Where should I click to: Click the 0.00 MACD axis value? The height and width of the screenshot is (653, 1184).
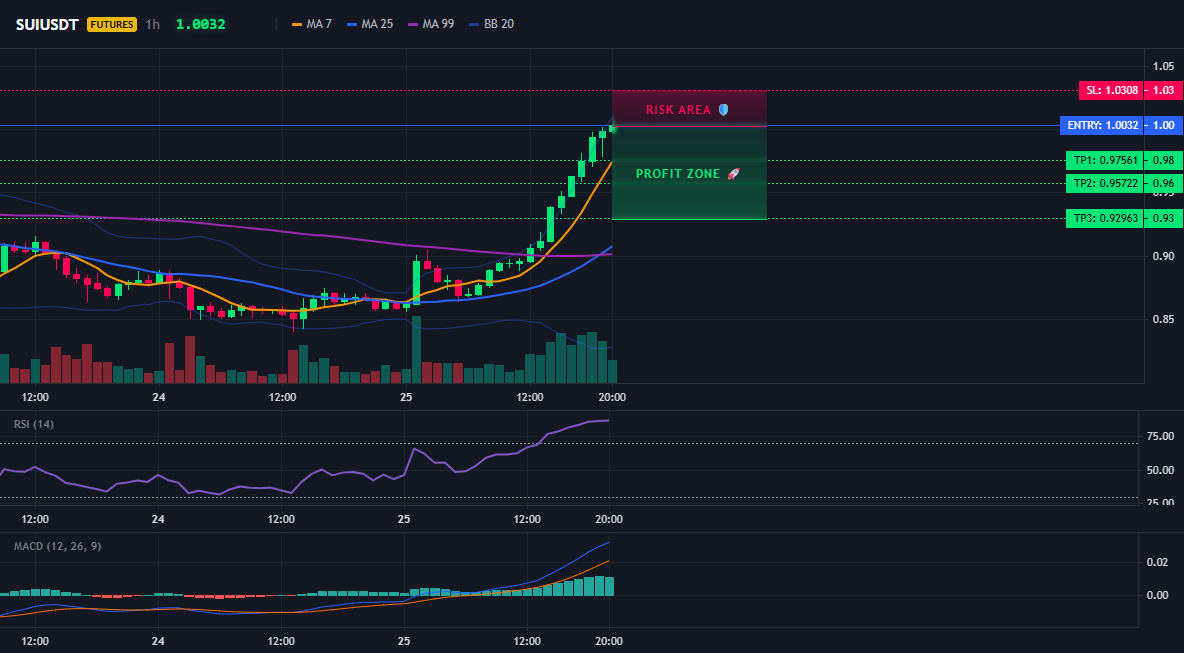[x=1158, y=595]
